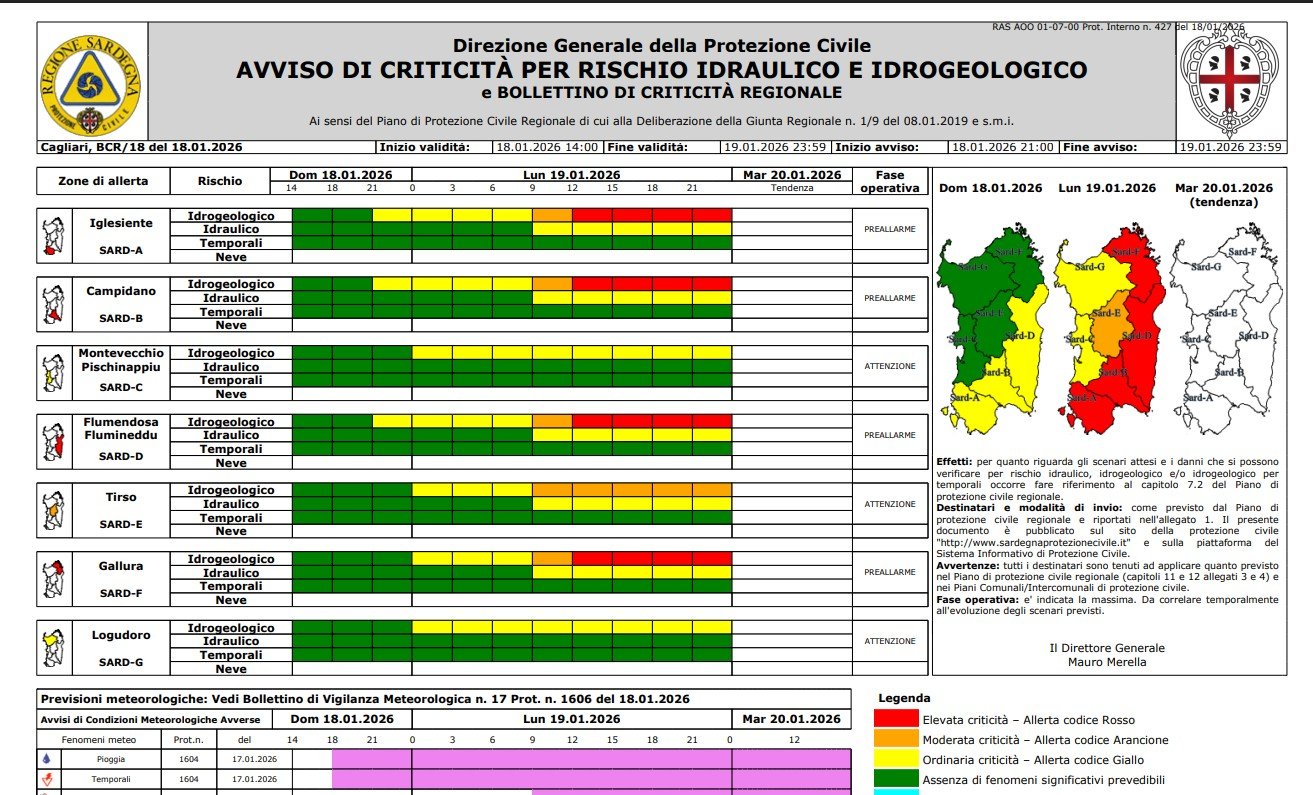Viewport: 1313px width, 795px height.
Task: Click the Inizio validità value '18.01.2026 14:00'
Action: click(547, 147)
